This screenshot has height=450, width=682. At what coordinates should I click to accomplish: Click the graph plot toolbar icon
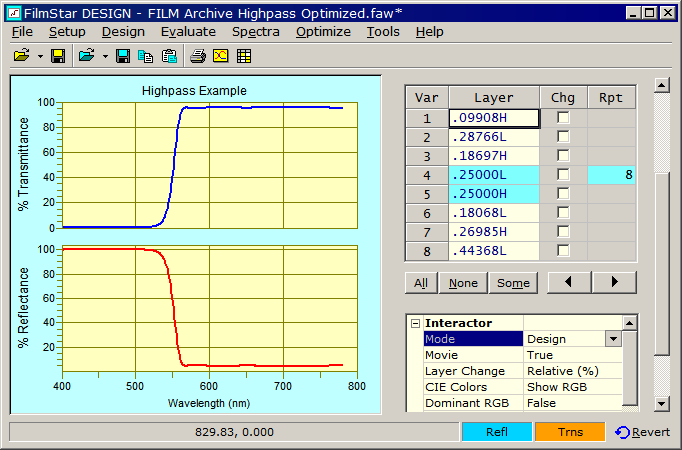[x=221, y=56]
